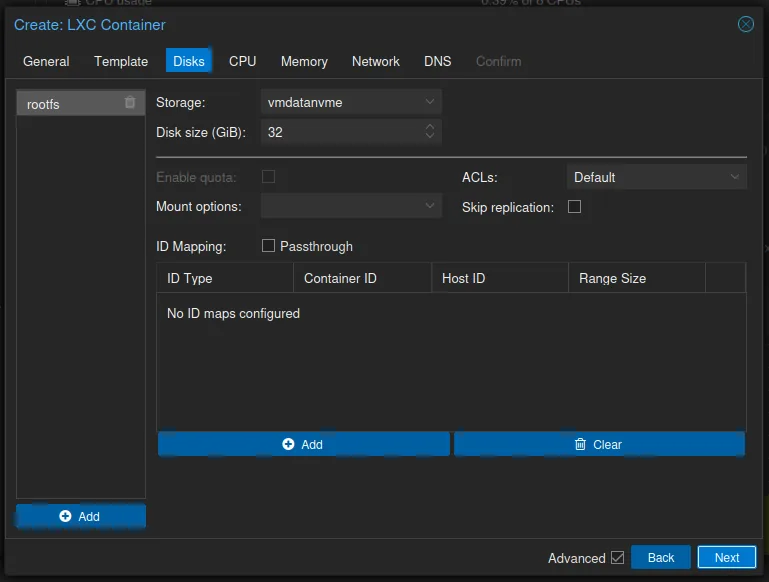This screenshot has height=582, width=769.
Task: Delete rootfs using trash icon
Action: [x=129, y=102]
